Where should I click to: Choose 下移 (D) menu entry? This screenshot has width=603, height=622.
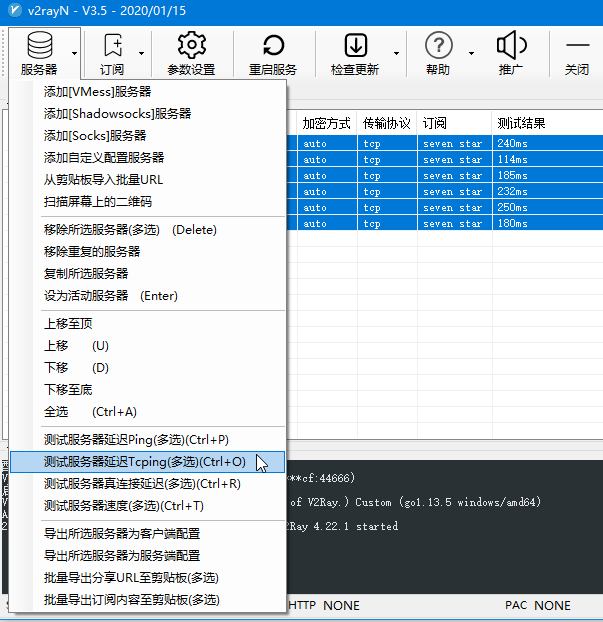(148, 368)
